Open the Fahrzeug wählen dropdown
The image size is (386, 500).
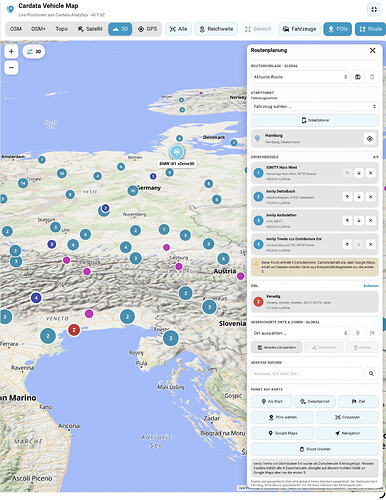coord(315,106)
